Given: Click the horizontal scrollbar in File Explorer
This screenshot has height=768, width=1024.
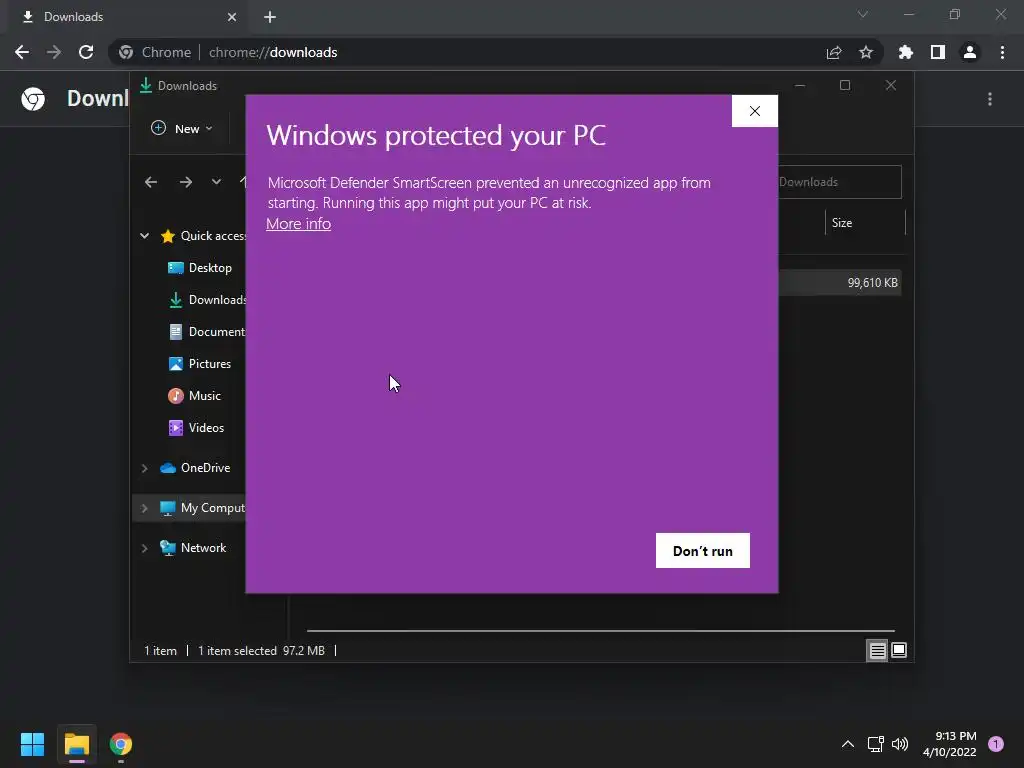Looking at the screenshot, I should point(601,631).
